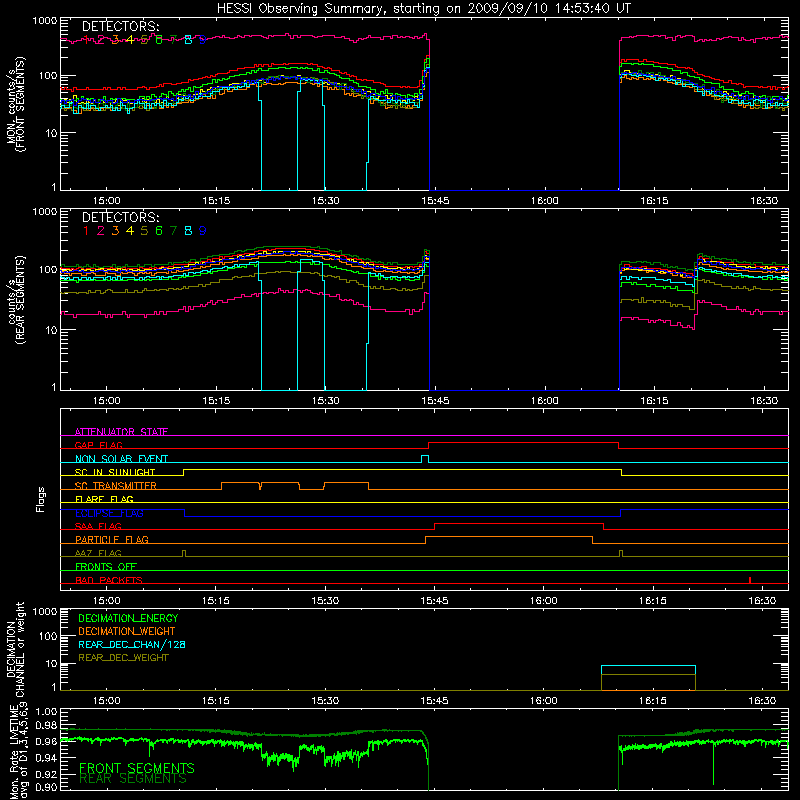Click the REAR SEGMENTS livetime legend text
800x800 pixels.
pyautogui.click(x=133, y=779)
